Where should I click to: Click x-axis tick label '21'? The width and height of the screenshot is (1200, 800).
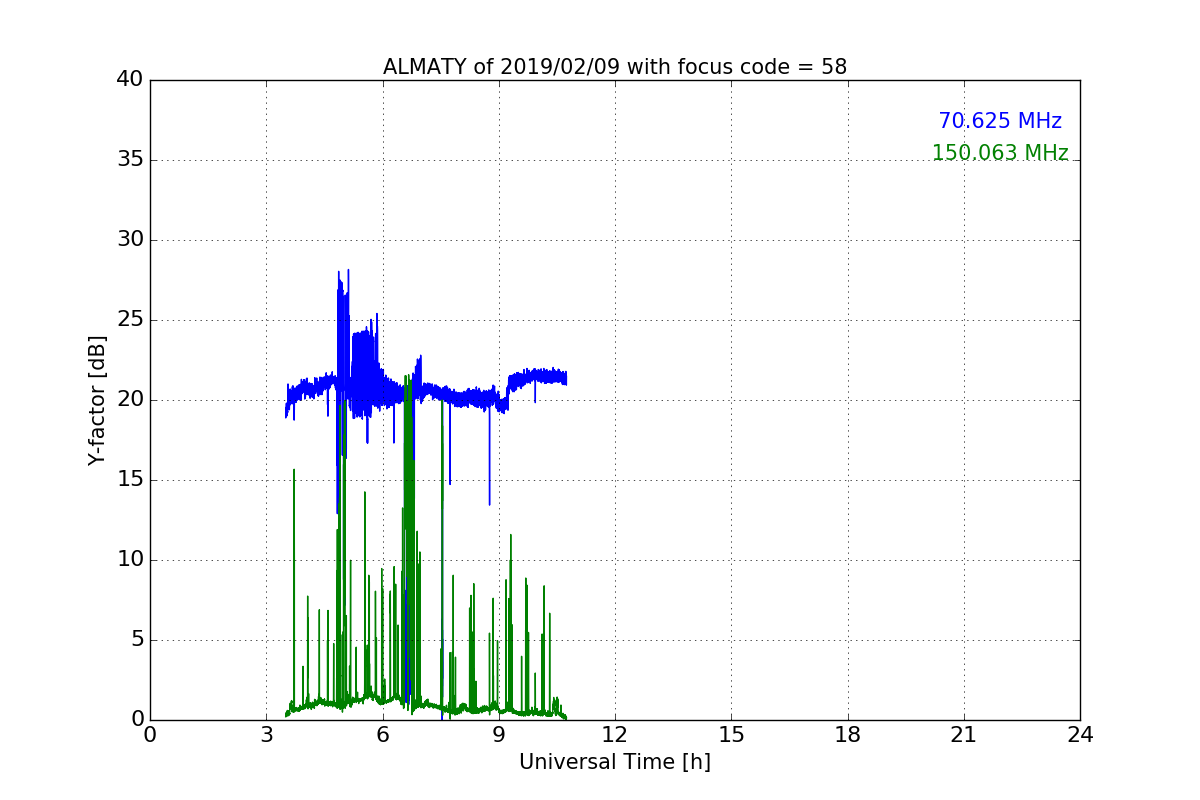tap(964, 735)
